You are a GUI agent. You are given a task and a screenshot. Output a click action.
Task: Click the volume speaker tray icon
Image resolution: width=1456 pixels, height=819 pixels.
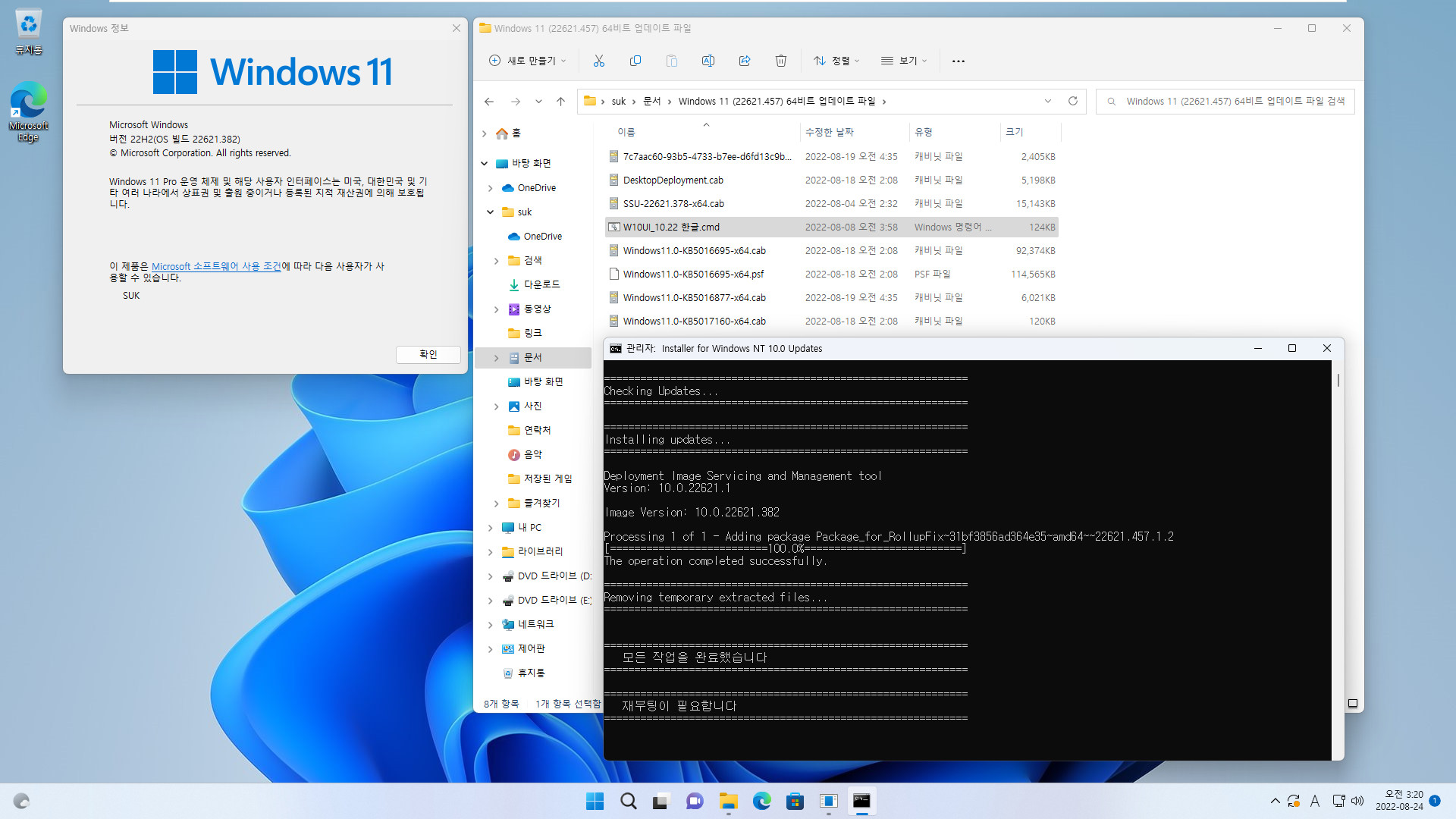(1357, 801)
